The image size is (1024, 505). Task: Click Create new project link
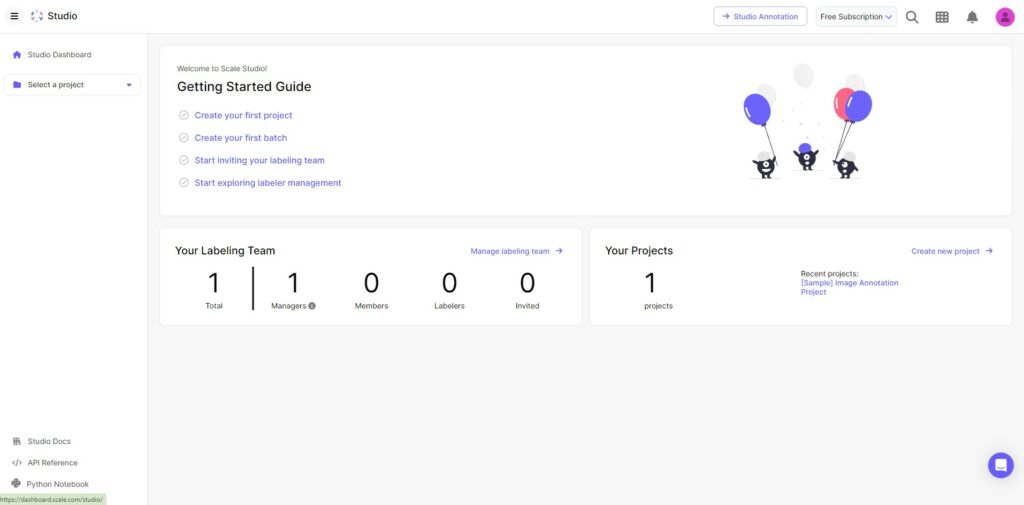pyautogui.click(x=946, y=251)
